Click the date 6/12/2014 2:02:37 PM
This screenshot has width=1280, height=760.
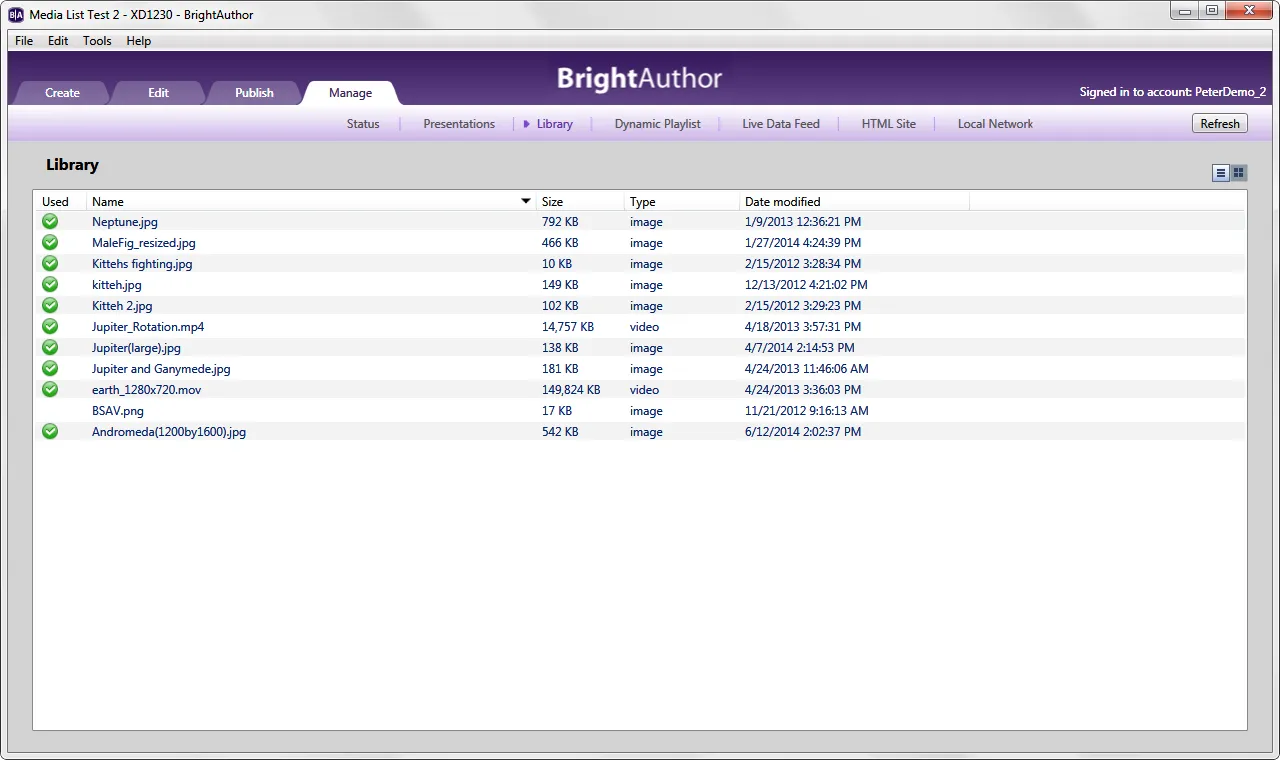coord(803,432)
